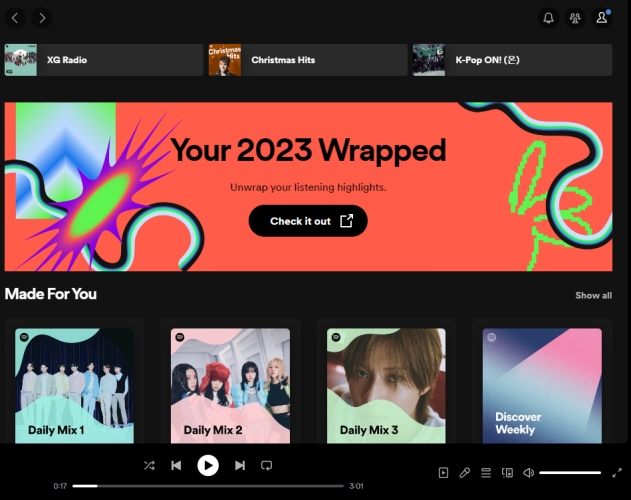The width and height of the screenshot is (631, 500).
Task: Enter full screen mode icon
Action: [617, 473]
